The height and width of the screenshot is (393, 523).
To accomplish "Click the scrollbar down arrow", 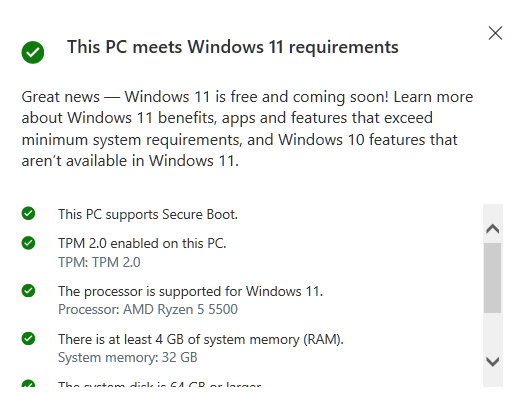I will [x=493, y=362].
